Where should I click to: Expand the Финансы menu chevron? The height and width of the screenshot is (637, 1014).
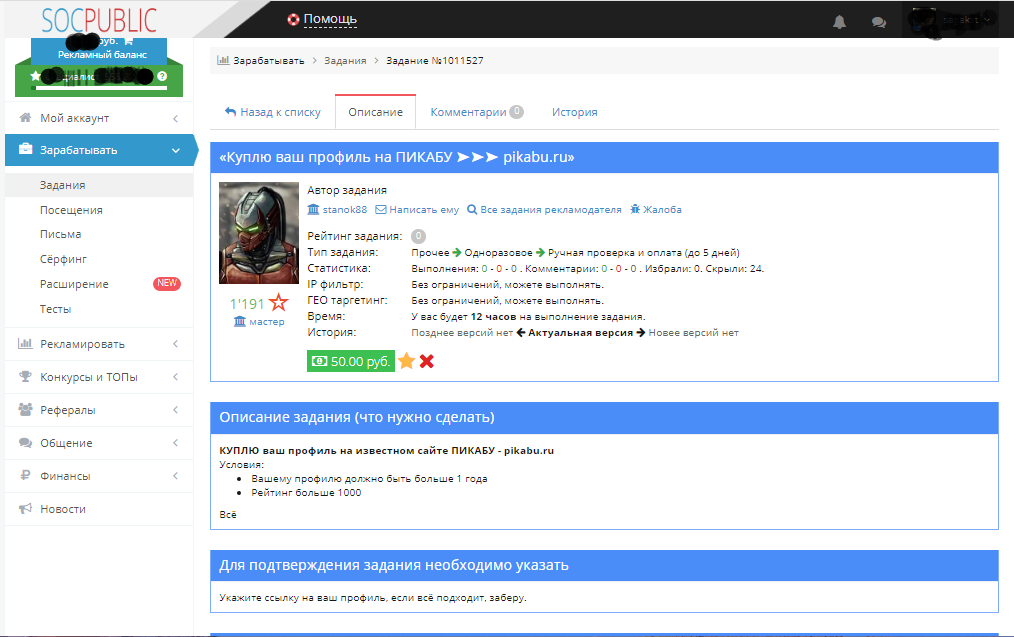coord(175,476)
